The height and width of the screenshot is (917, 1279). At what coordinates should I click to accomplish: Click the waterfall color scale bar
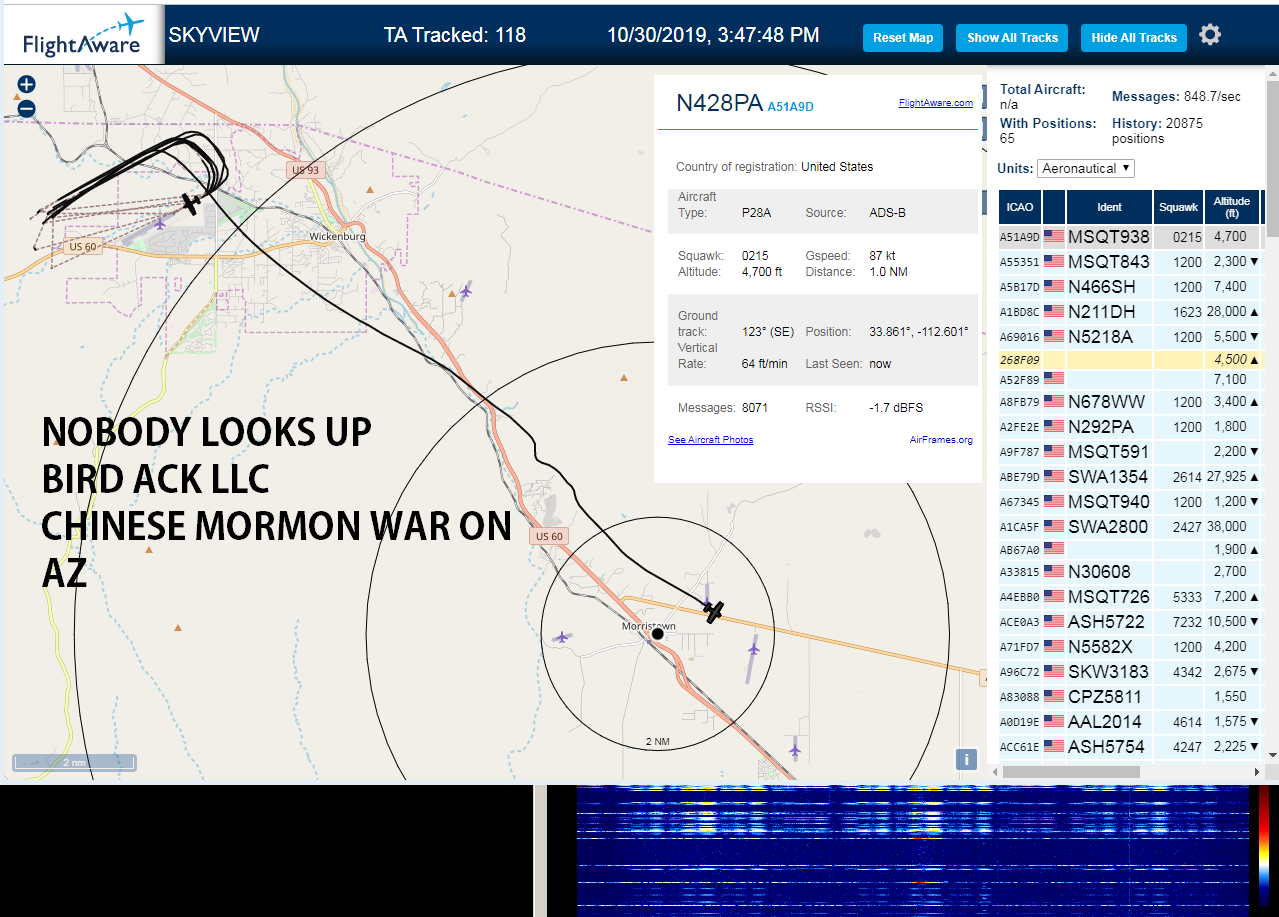1265,851
